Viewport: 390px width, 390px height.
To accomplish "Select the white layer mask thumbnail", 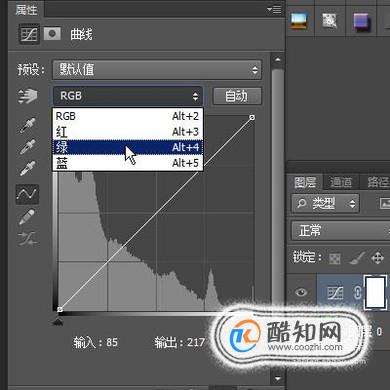I will coord(376,292).
